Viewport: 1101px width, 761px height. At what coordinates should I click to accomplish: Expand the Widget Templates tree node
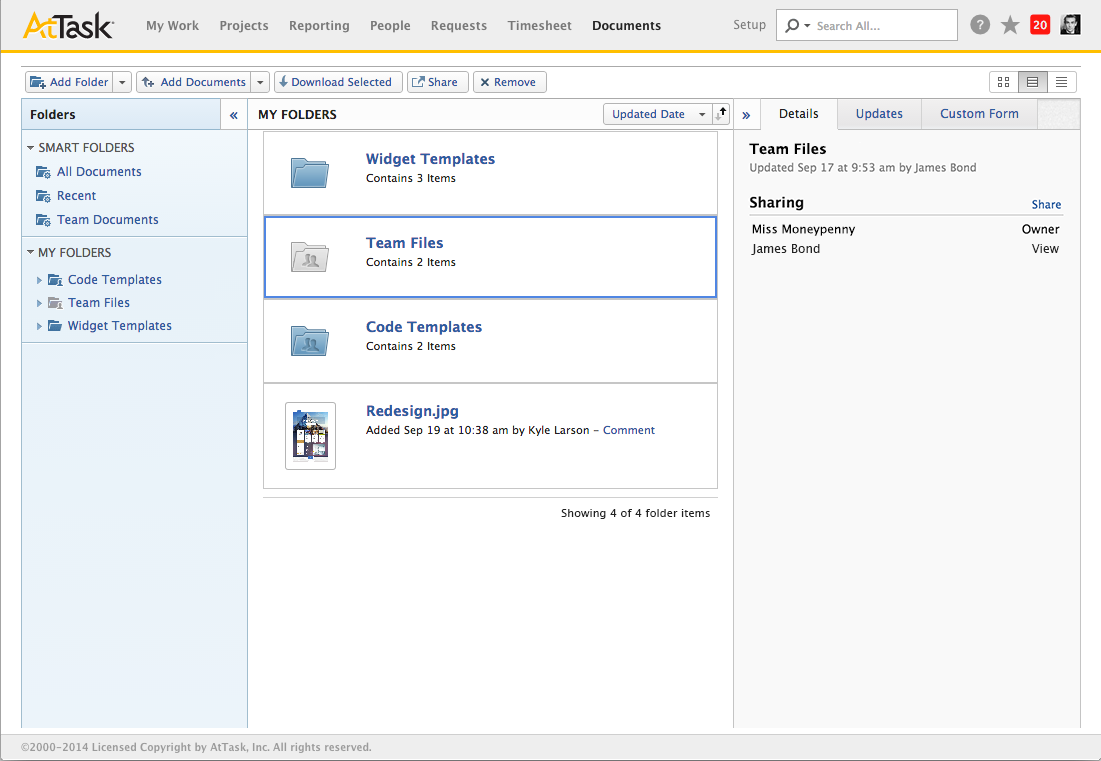[39, 326]
